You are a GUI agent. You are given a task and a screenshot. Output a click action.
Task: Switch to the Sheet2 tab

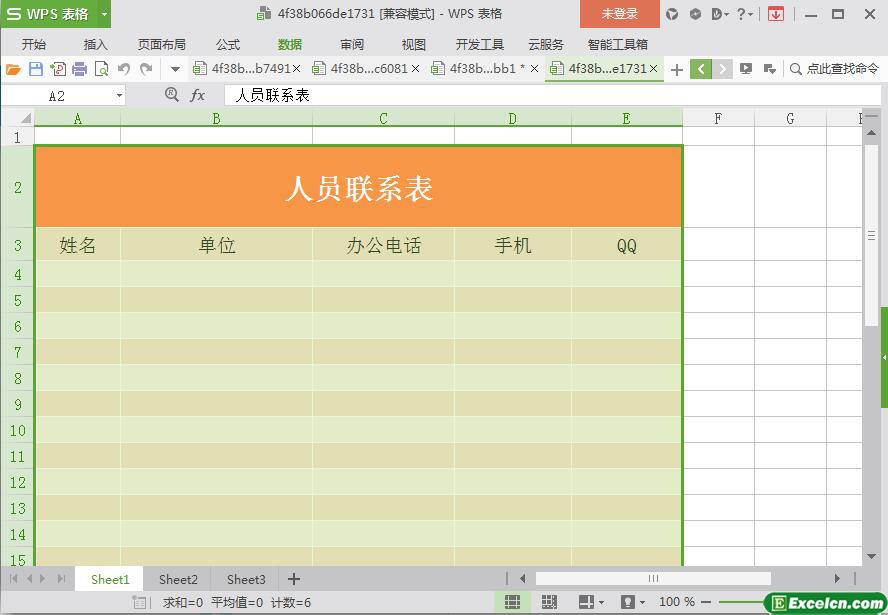click(x=178, y=579)
